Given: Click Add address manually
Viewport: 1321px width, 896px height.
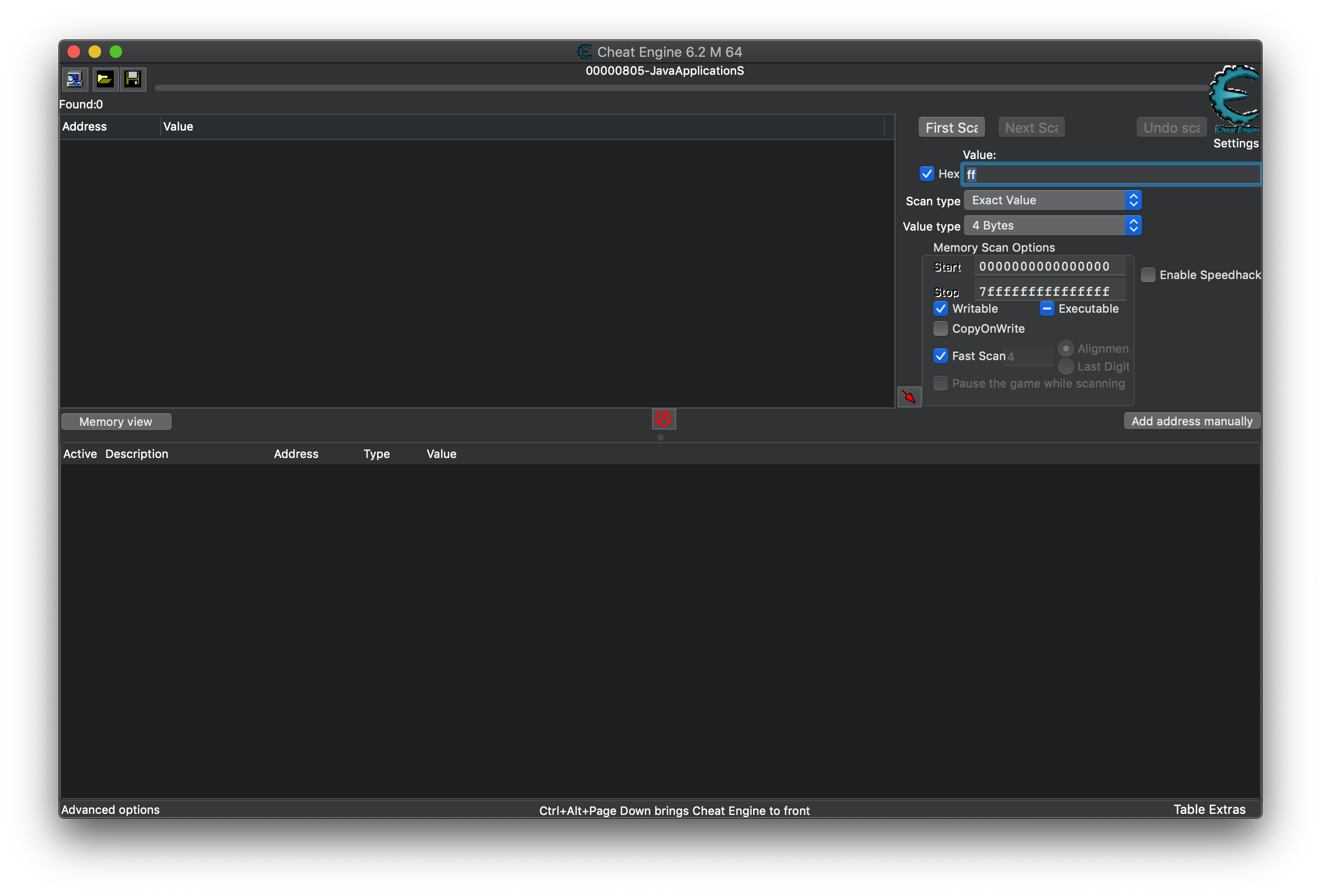Looking at the screenshot, I should click(x=1191, y=421).
